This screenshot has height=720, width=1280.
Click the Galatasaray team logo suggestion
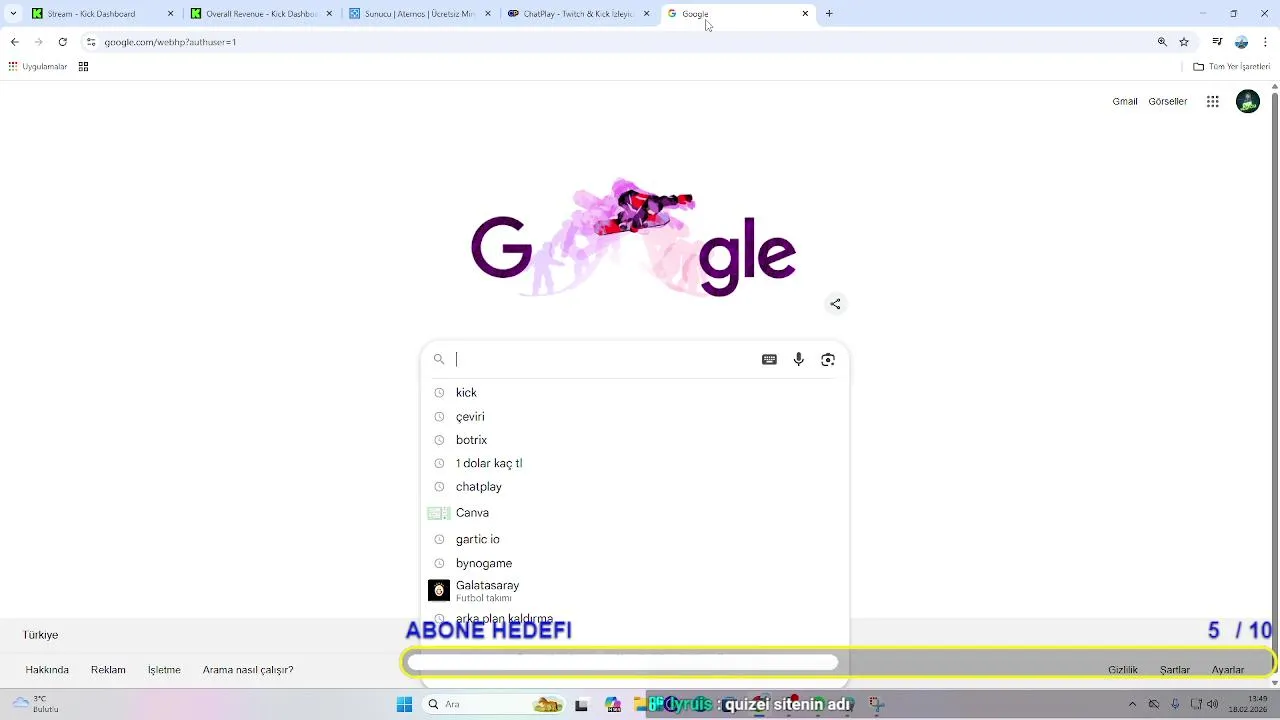tap(439, 591)
